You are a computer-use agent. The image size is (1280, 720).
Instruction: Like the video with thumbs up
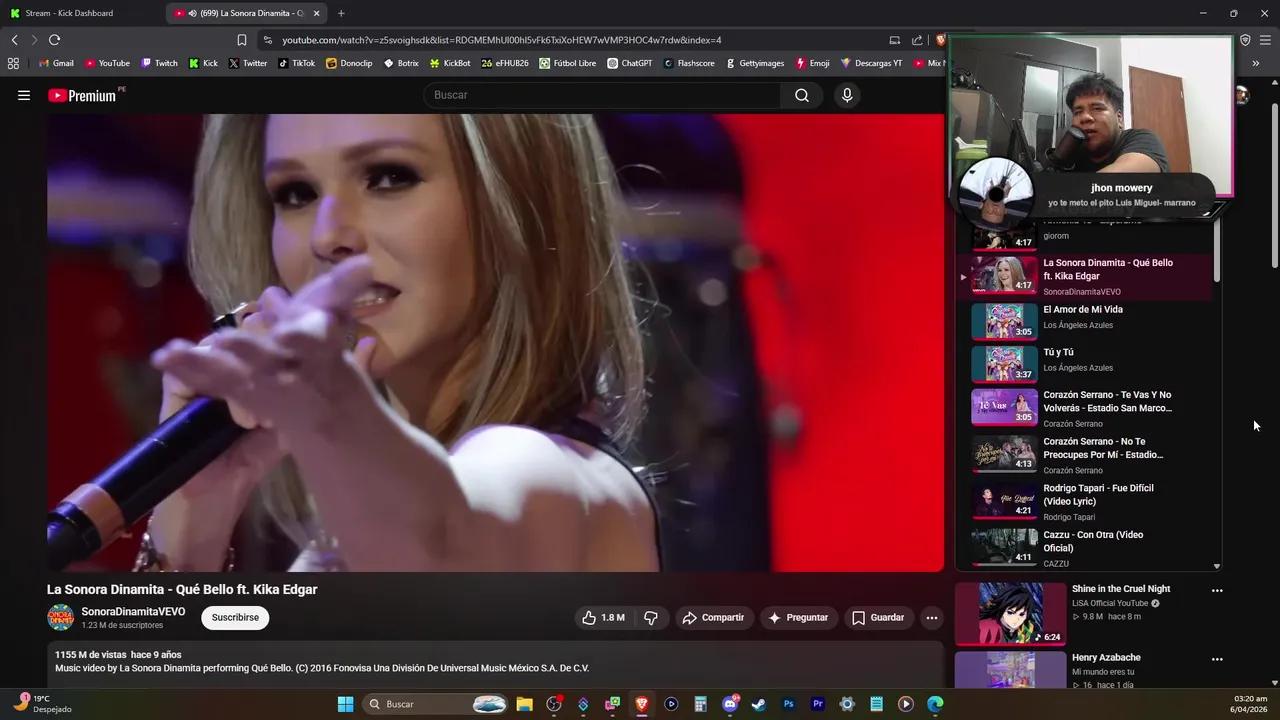pos(603,618)
